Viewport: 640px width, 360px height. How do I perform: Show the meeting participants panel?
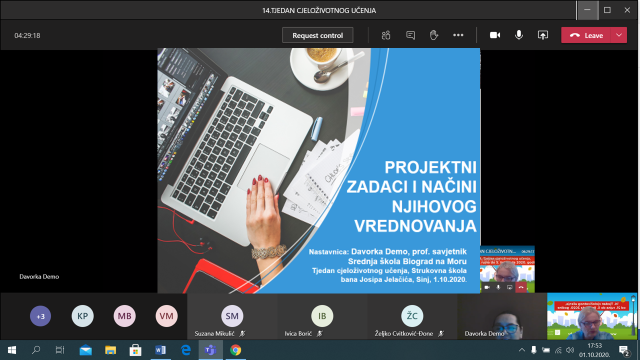[x=386, y=35]
